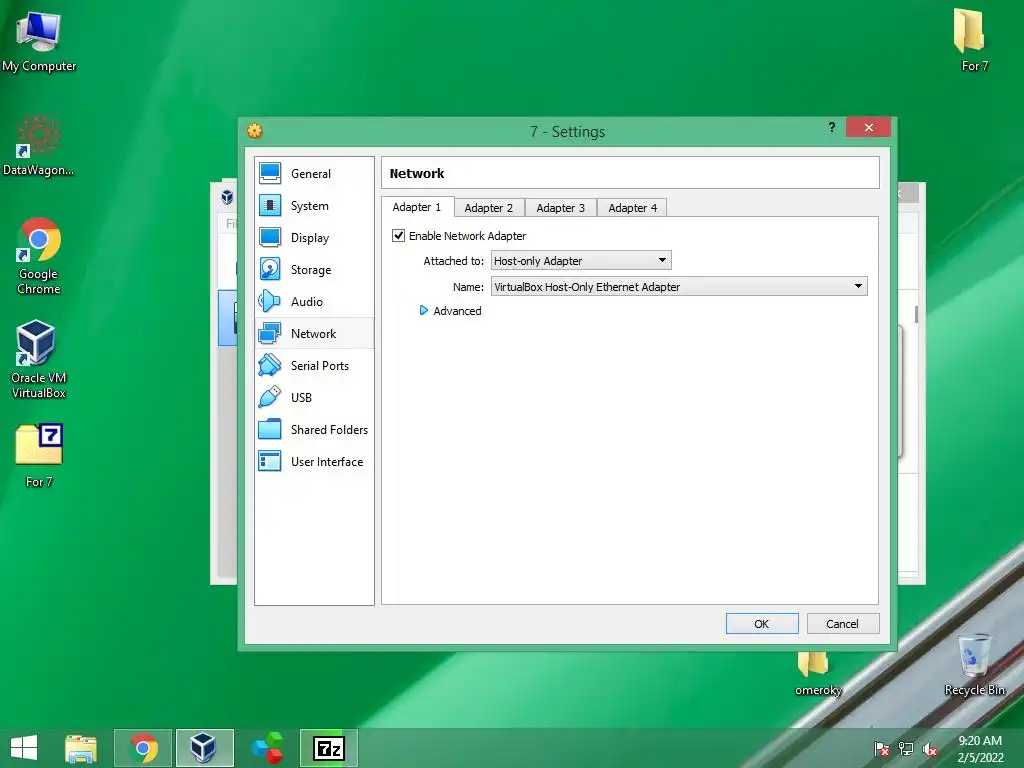Open the network status tray icon

[906, 749]
